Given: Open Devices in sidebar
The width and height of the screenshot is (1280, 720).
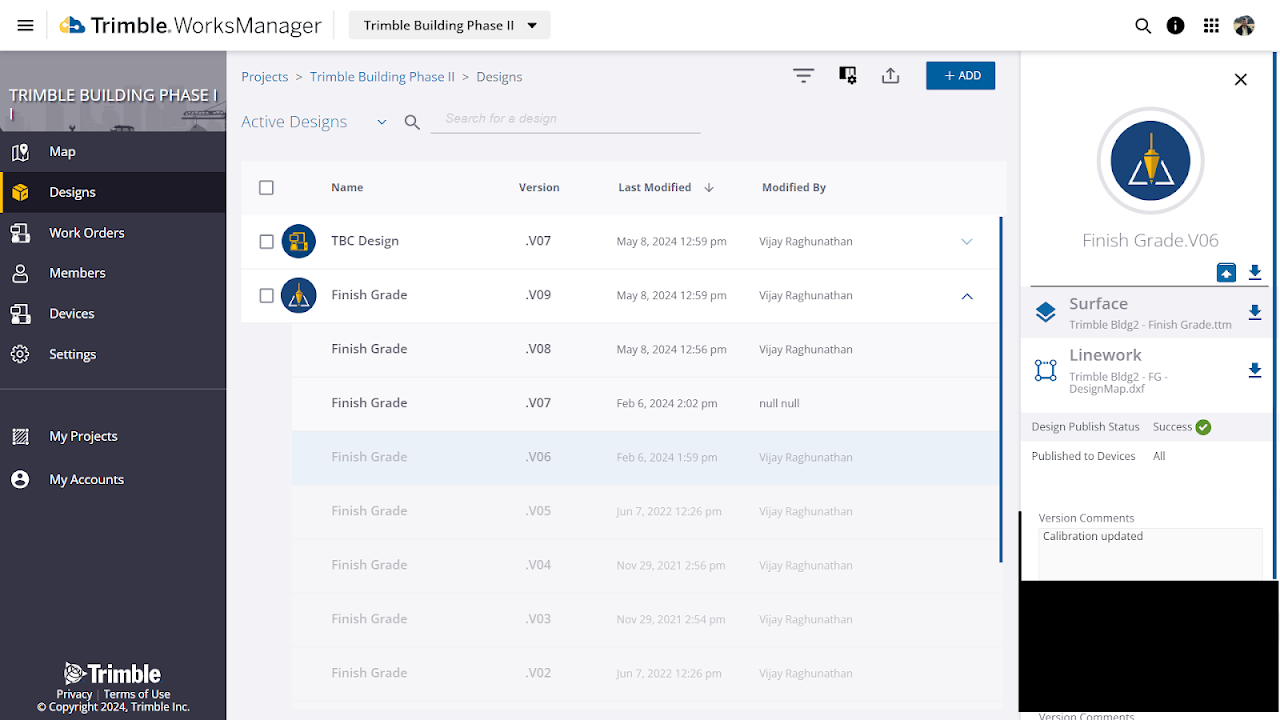Looking at the screenshot, I should pyautogui.click(x=113, y=314).
